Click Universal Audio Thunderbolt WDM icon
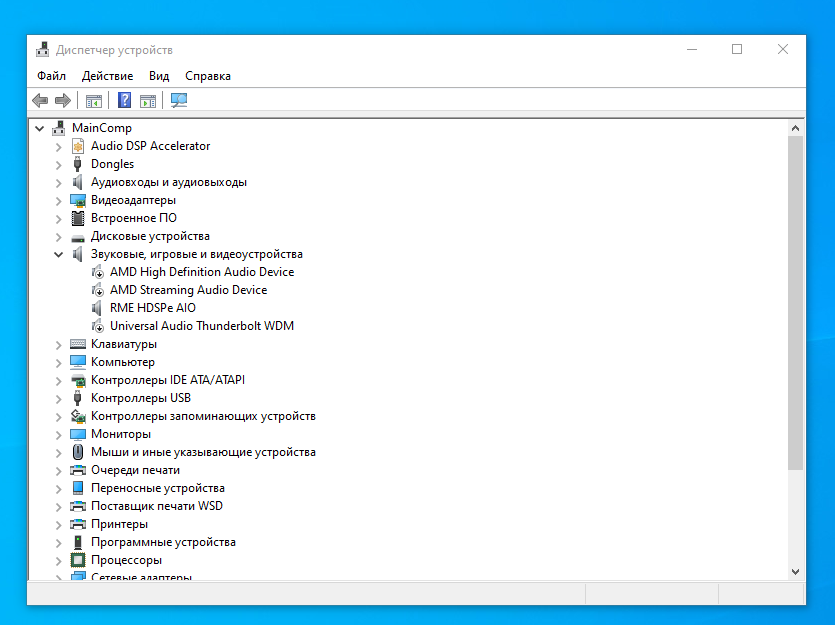 (97, 326)
